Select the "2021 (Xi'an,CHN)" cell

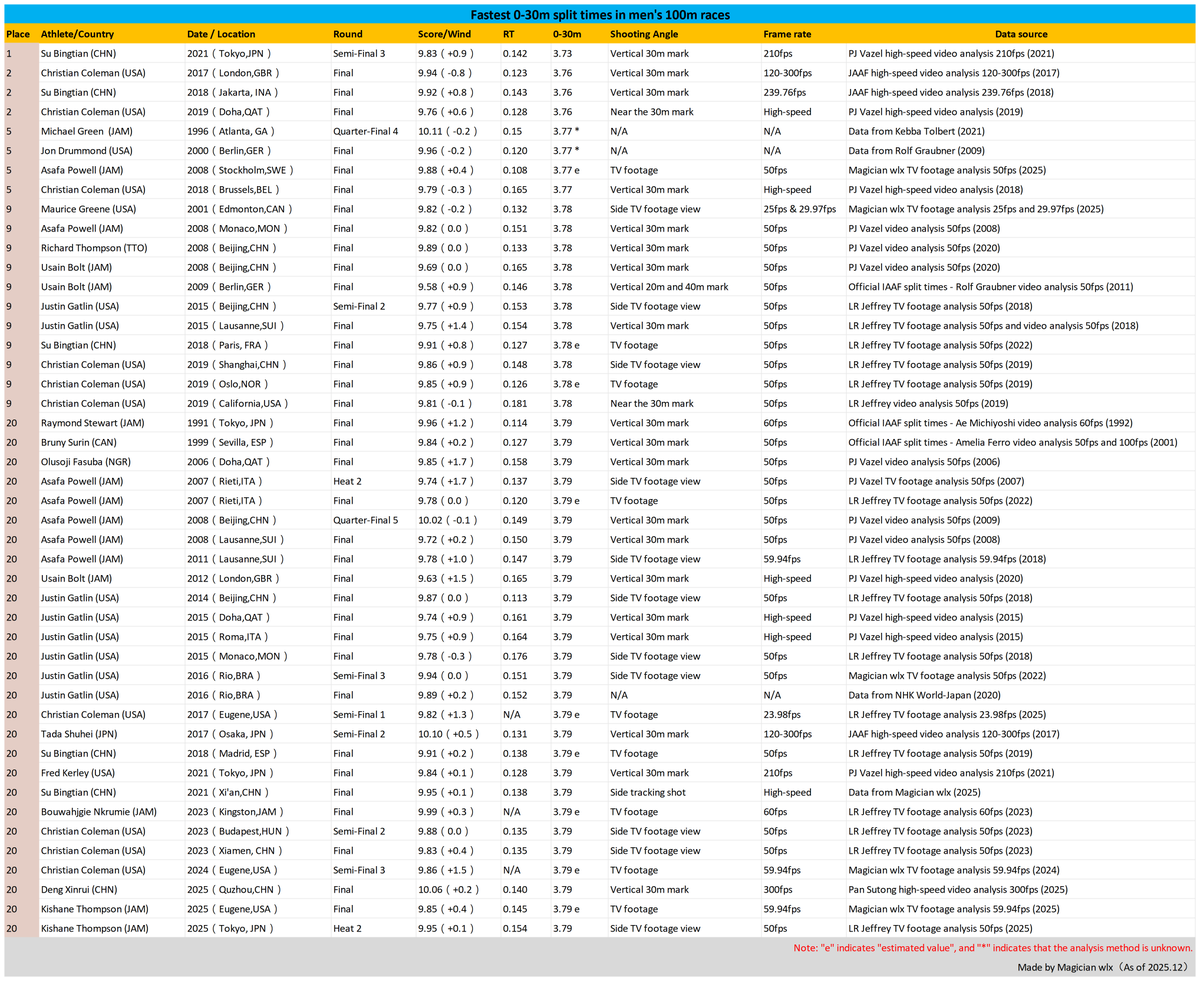pos(228,793)
